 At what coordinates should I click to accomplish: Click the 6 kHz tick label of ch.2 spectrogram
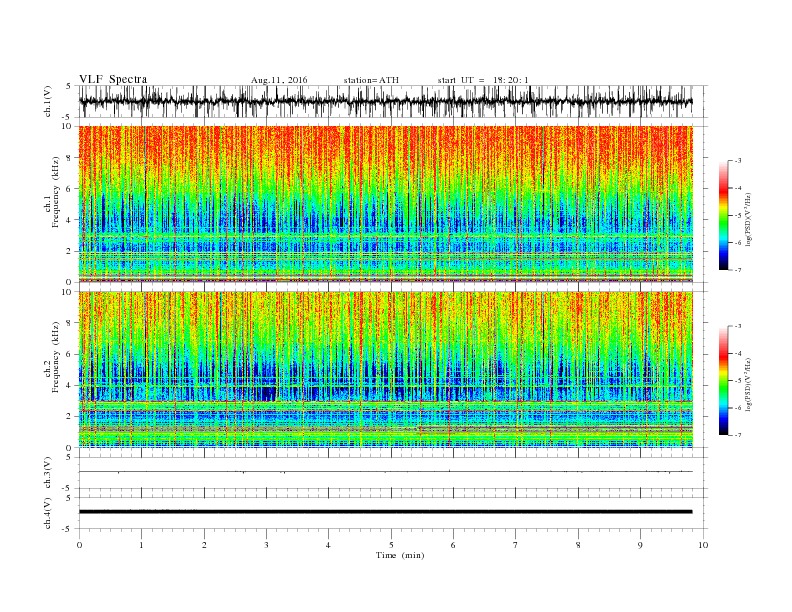point(70,354)
